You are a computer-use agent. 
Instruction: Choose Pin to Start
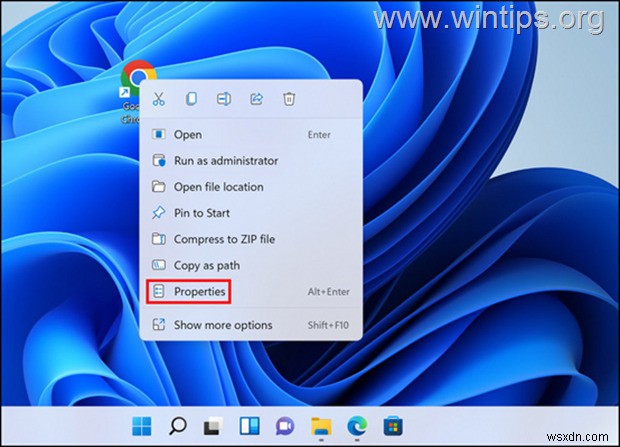[251, 213]
